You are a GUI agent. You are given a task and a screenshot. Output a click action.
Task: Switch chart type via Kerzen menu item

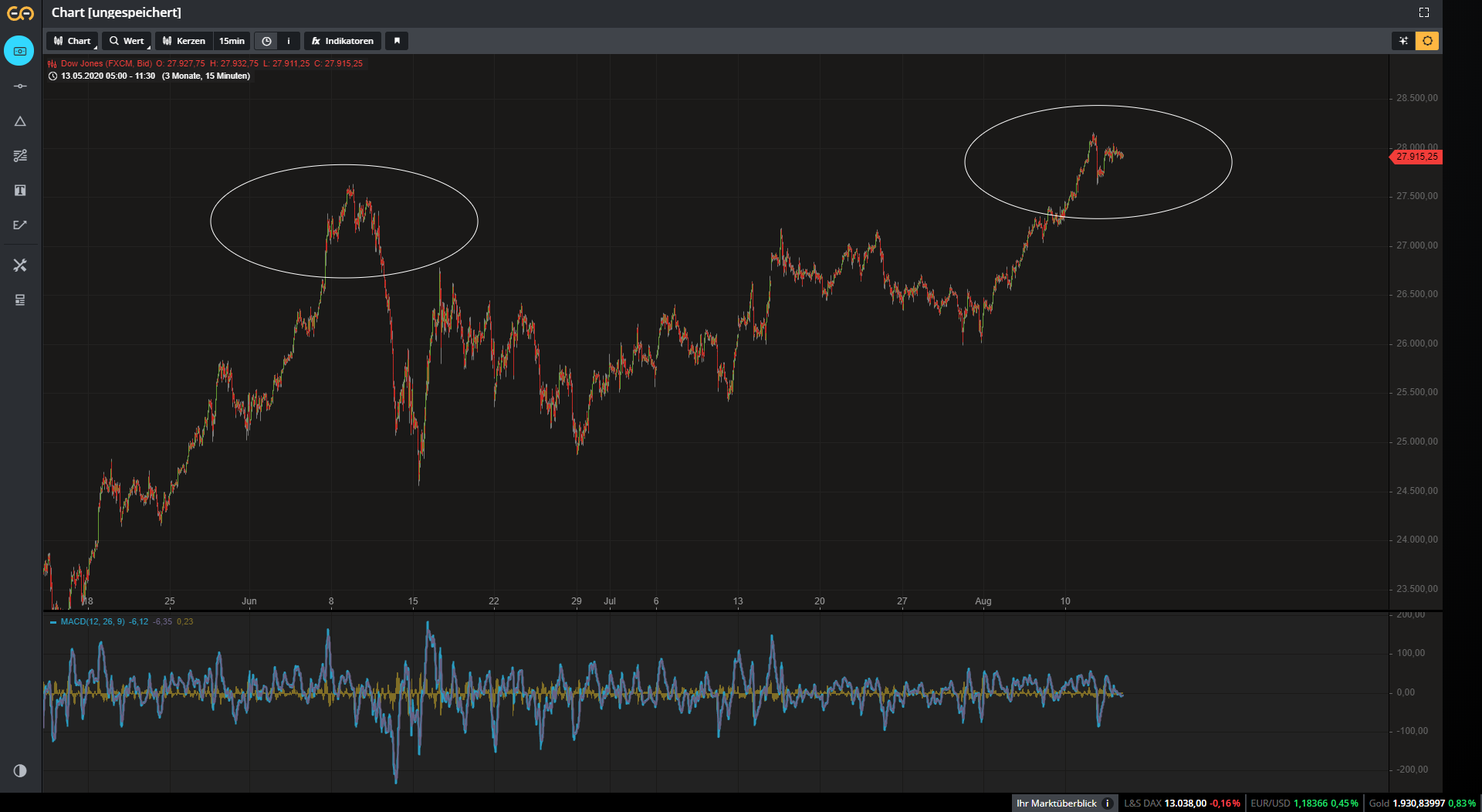coord(183,41)
